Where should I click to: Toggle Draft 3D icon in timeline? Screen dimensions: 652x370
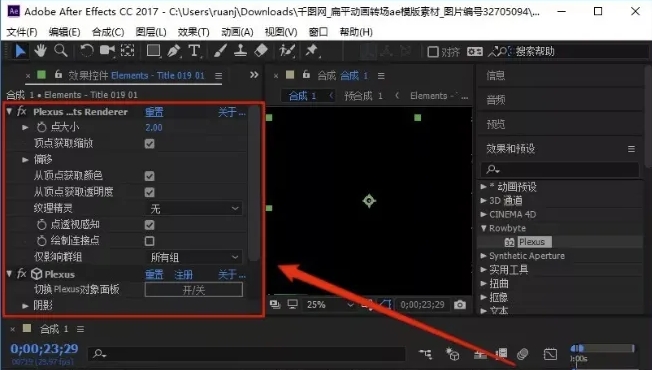coord(452,354)
